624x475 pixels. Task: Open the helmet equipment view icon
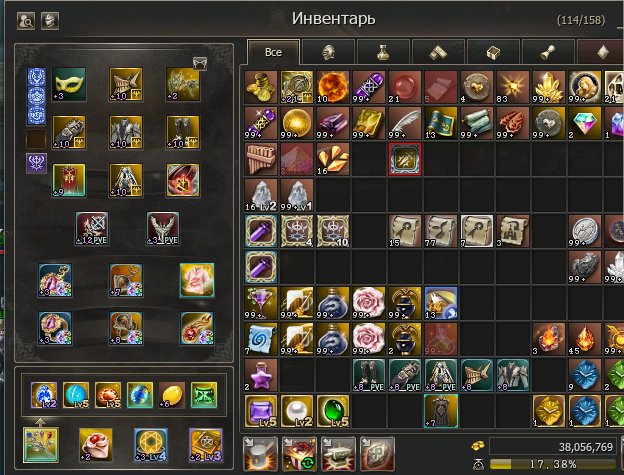(x=50, y=21)
